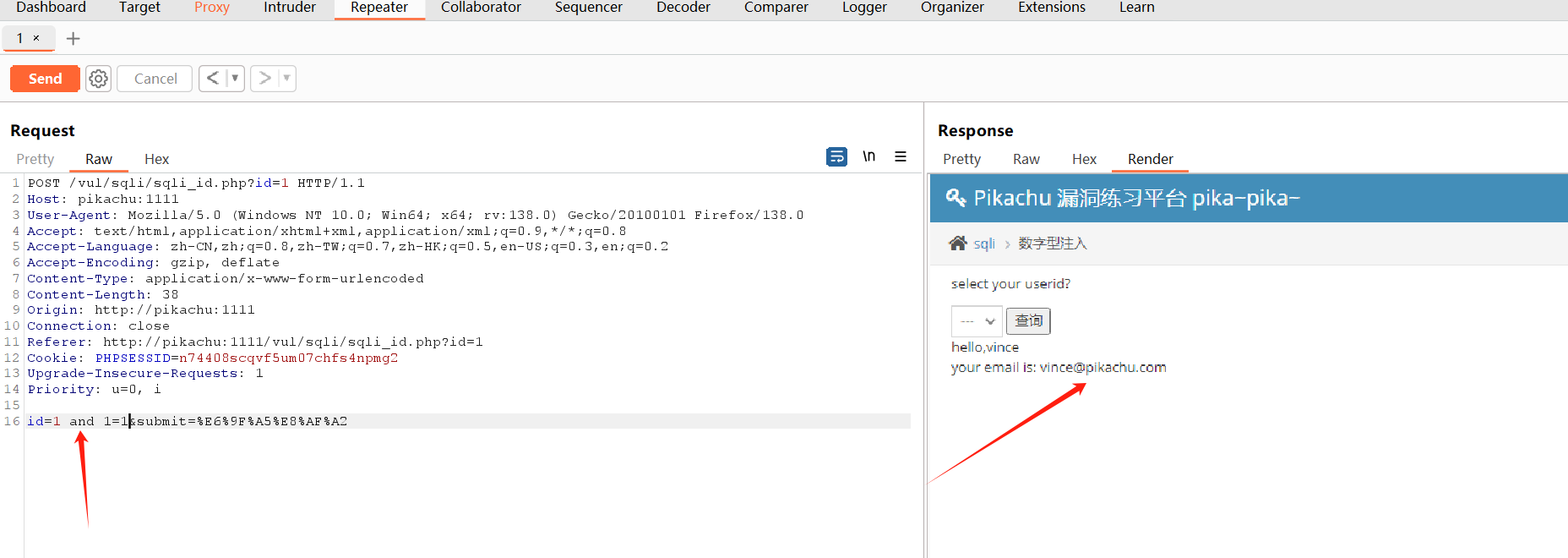Switch Response view to Hex
1568x558 pixels.
[x=1084, y=159]
